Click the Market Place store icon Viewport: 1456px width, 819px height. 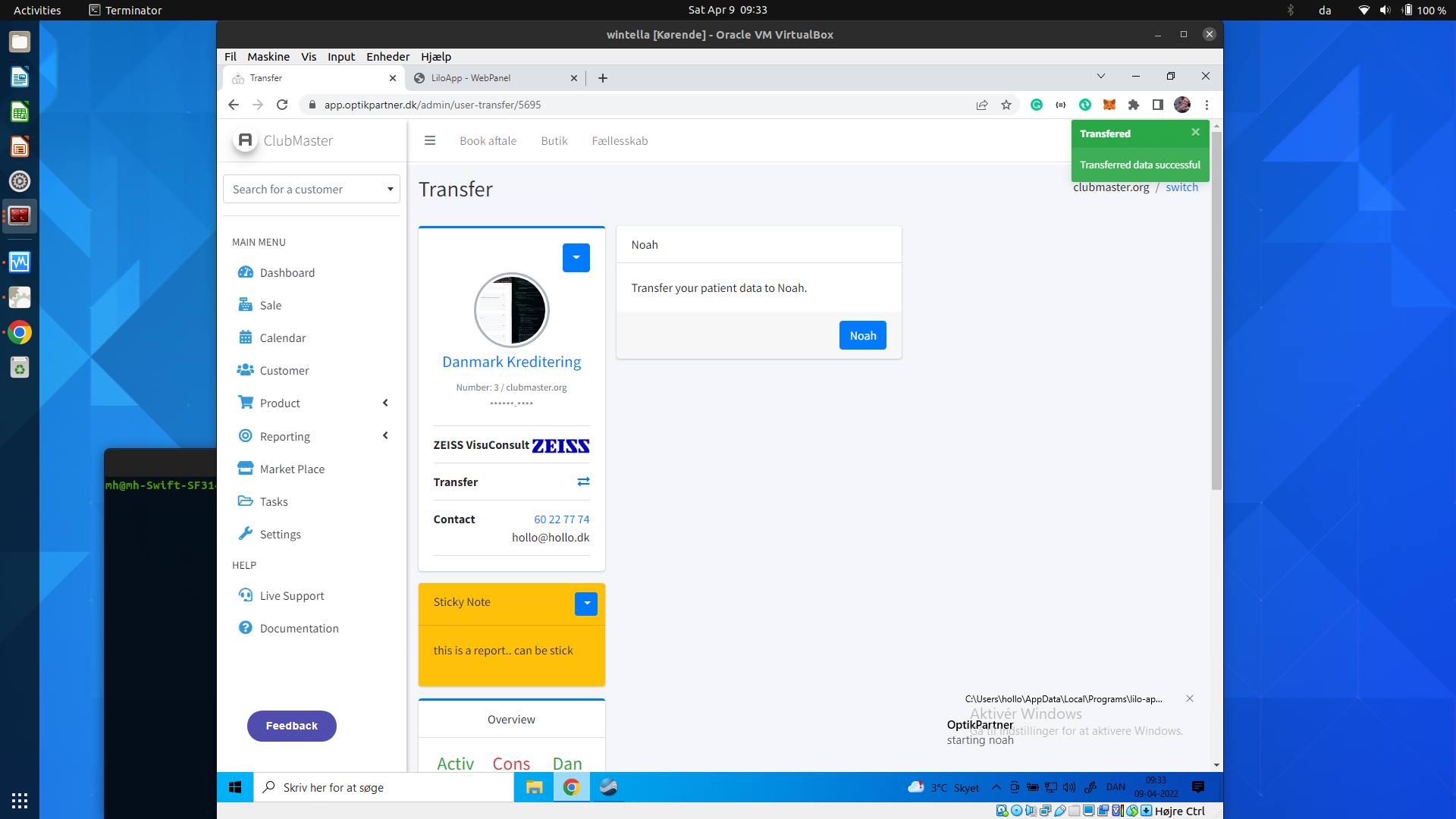(245, 469)
